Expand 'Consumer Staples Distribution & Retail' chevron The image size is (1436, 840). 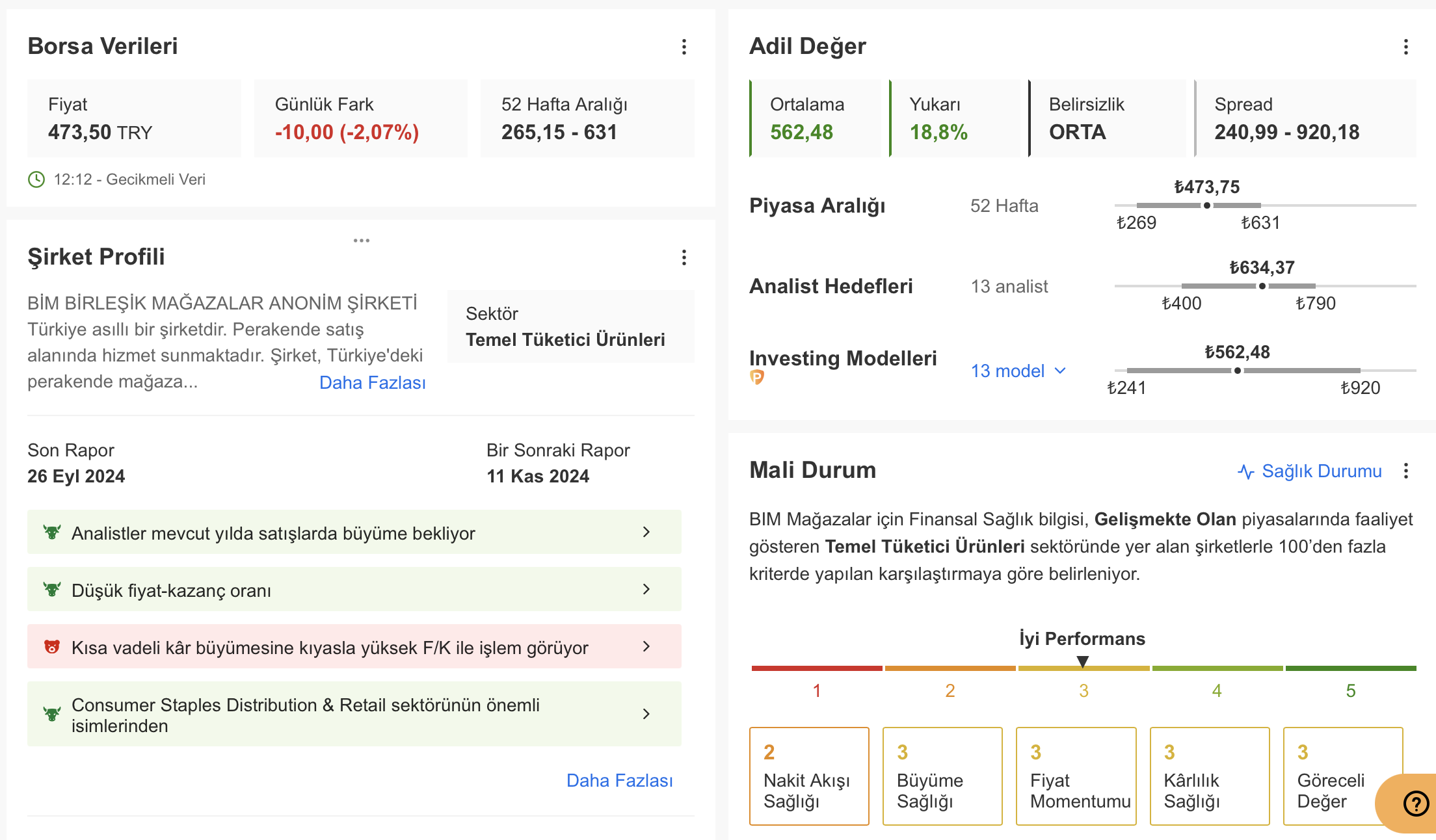646,714
